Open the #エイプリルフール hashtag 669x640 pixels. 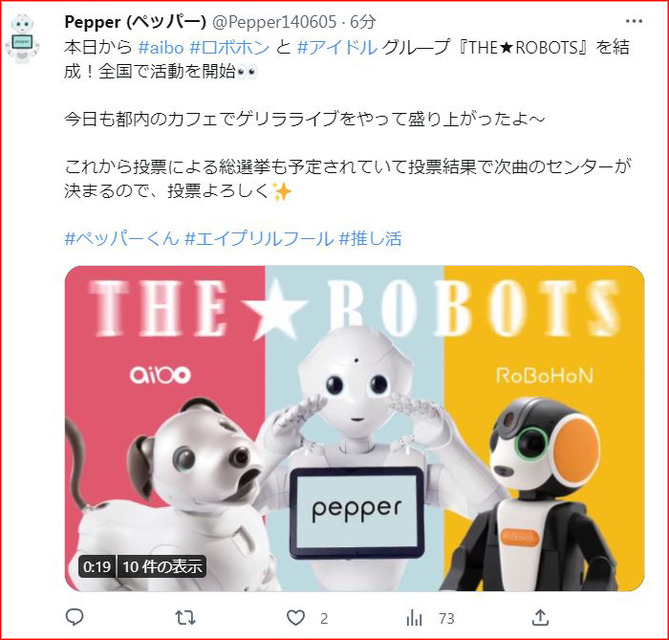259,239
